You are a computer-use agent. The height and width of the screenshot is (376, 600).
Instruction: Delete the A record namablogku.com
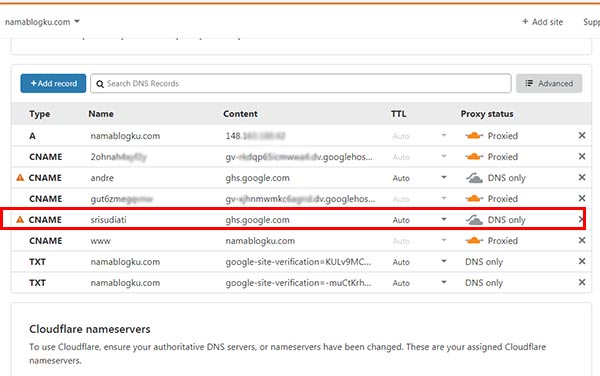point(582,135)
